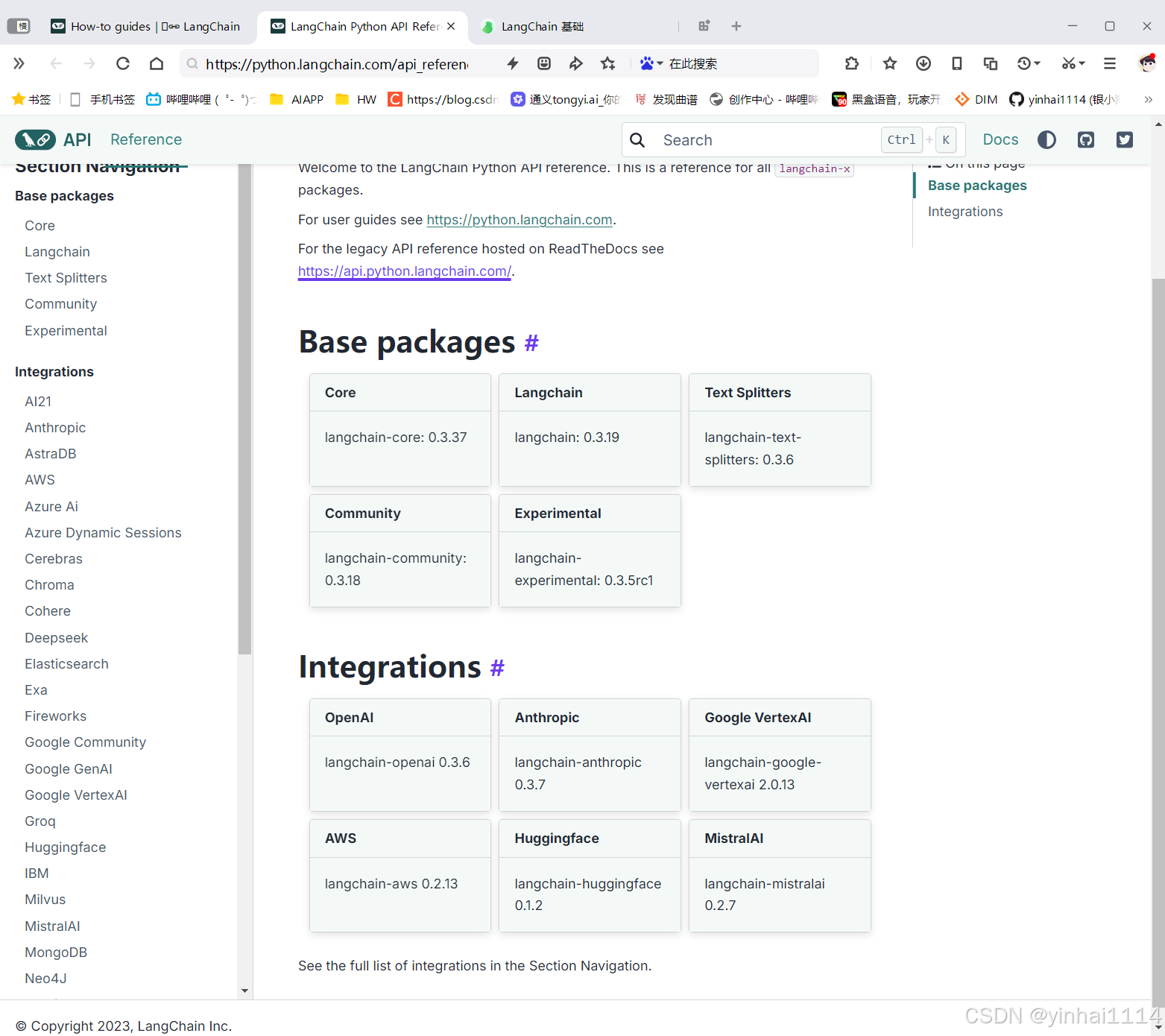Open 哔哩哔哩 bookmark
The width and height of the screenshot is (1165, 1036).
click(200, 99)
